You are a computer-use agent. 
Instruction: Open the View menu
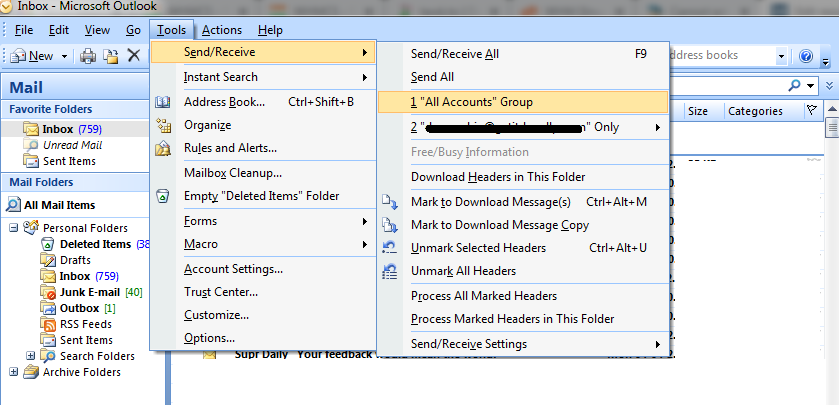pos(97,30)
